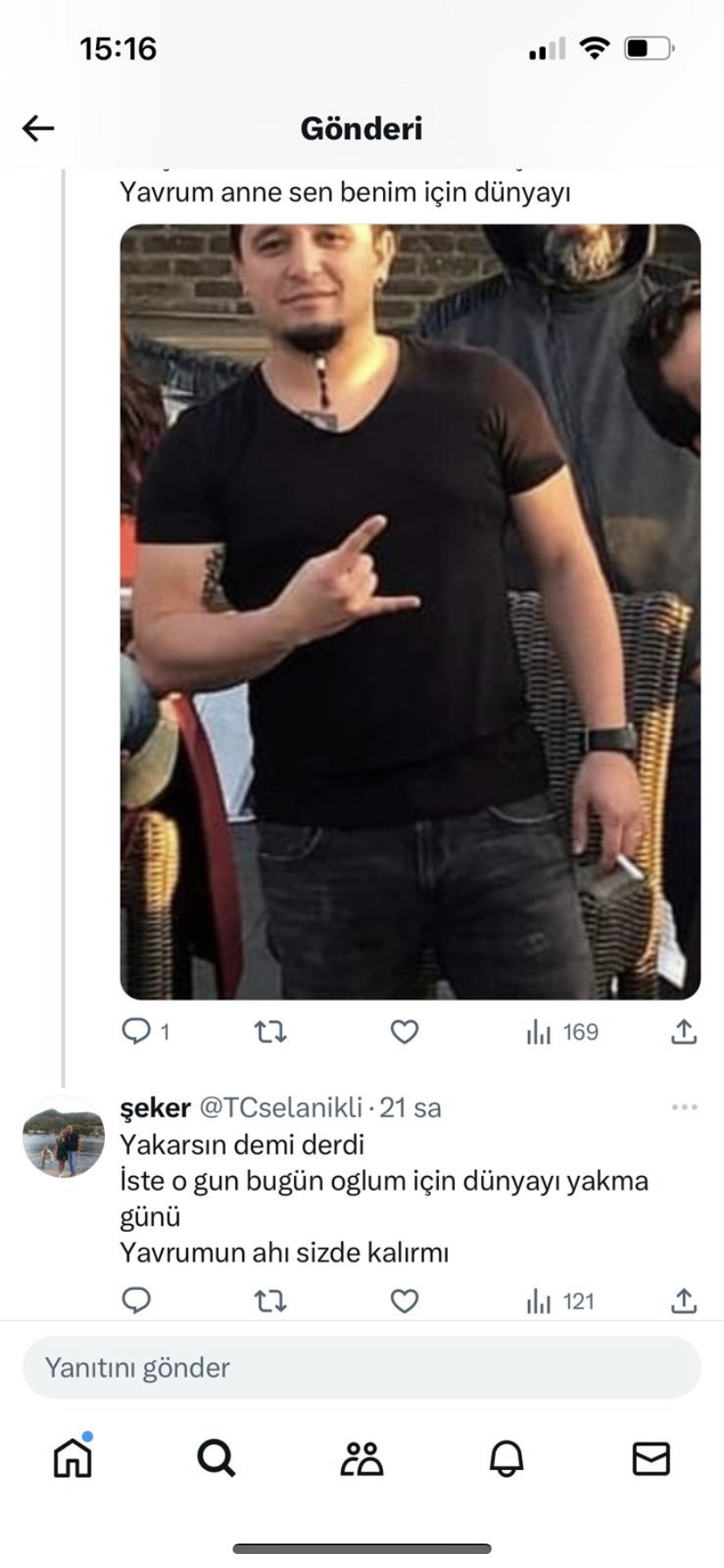724x1568 pixels.
Task: View analytics showing 169 views
Action: (x=562, y=1032)
